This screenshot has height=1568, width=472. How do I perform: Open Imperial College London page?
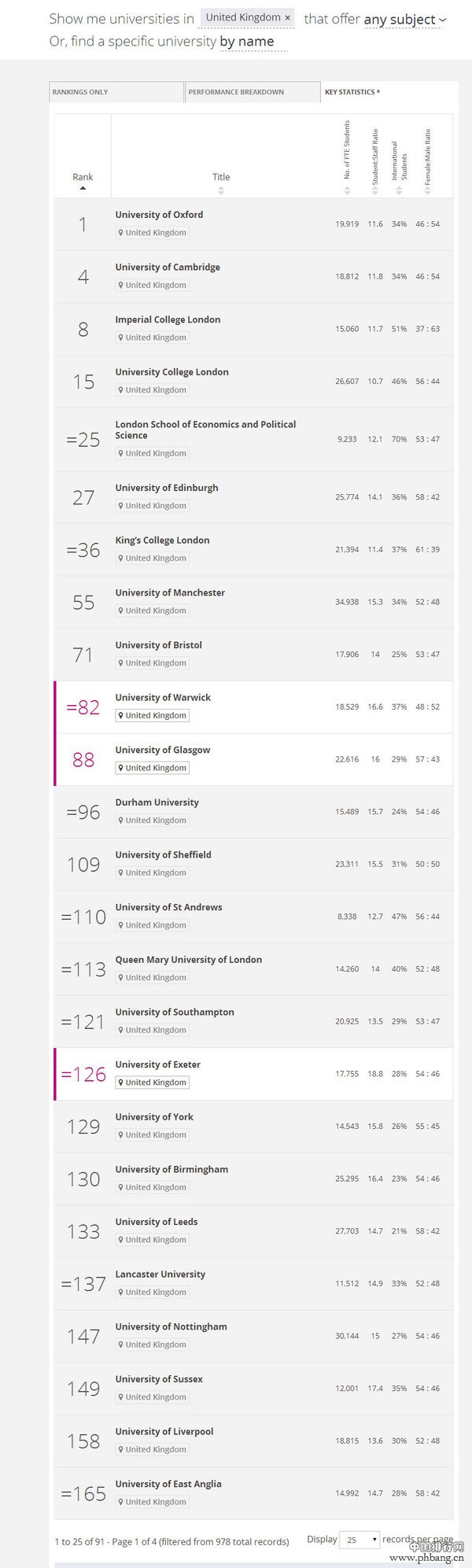168,319
